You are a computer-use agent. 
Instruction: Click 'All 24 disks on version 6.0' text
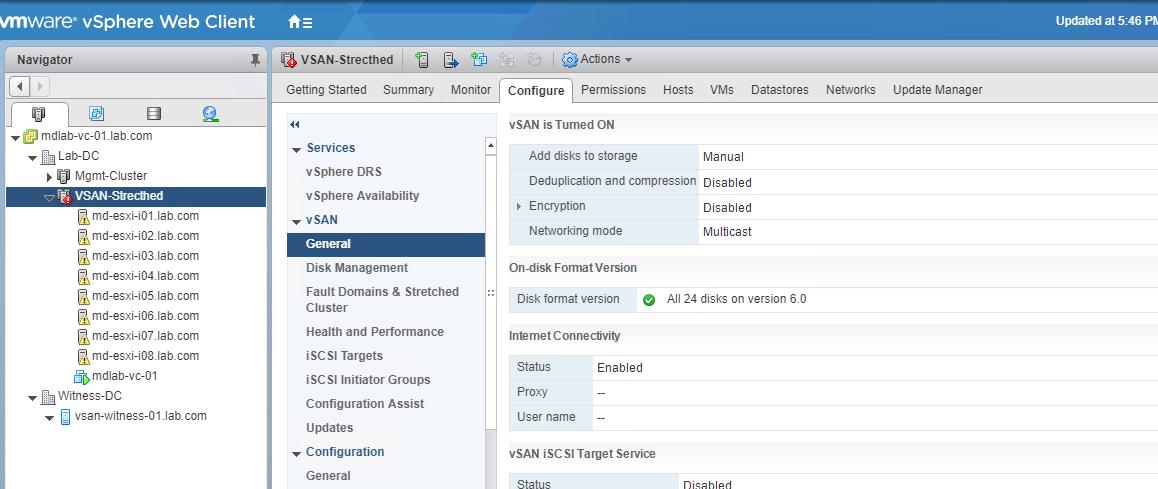[x=736, y=299]
